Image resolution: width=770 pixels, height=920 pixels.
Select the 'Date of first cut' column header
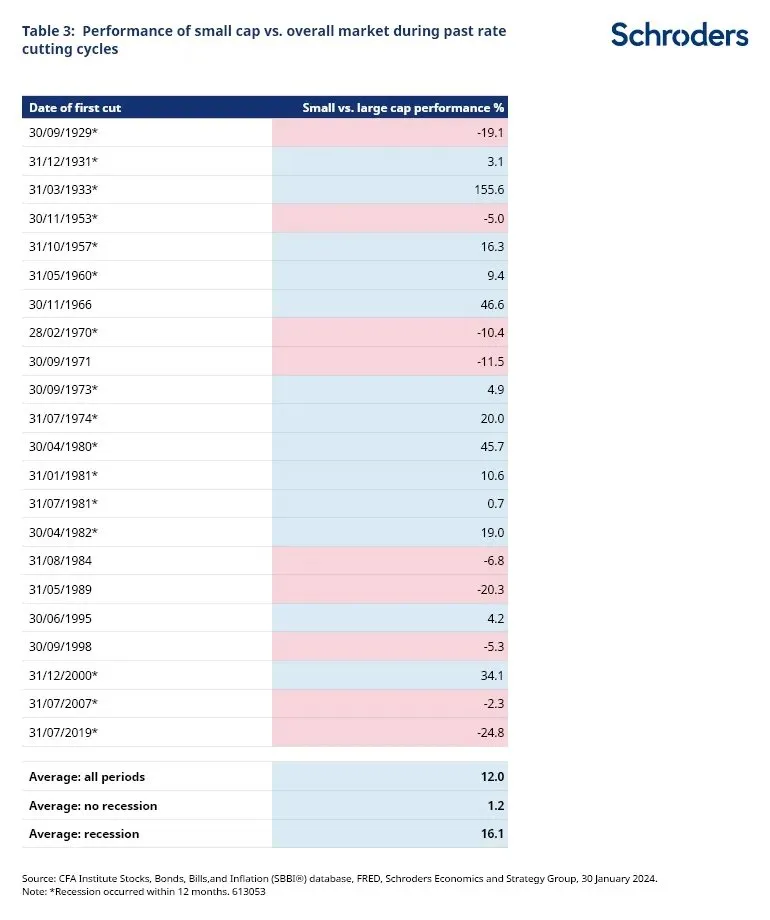76,107
